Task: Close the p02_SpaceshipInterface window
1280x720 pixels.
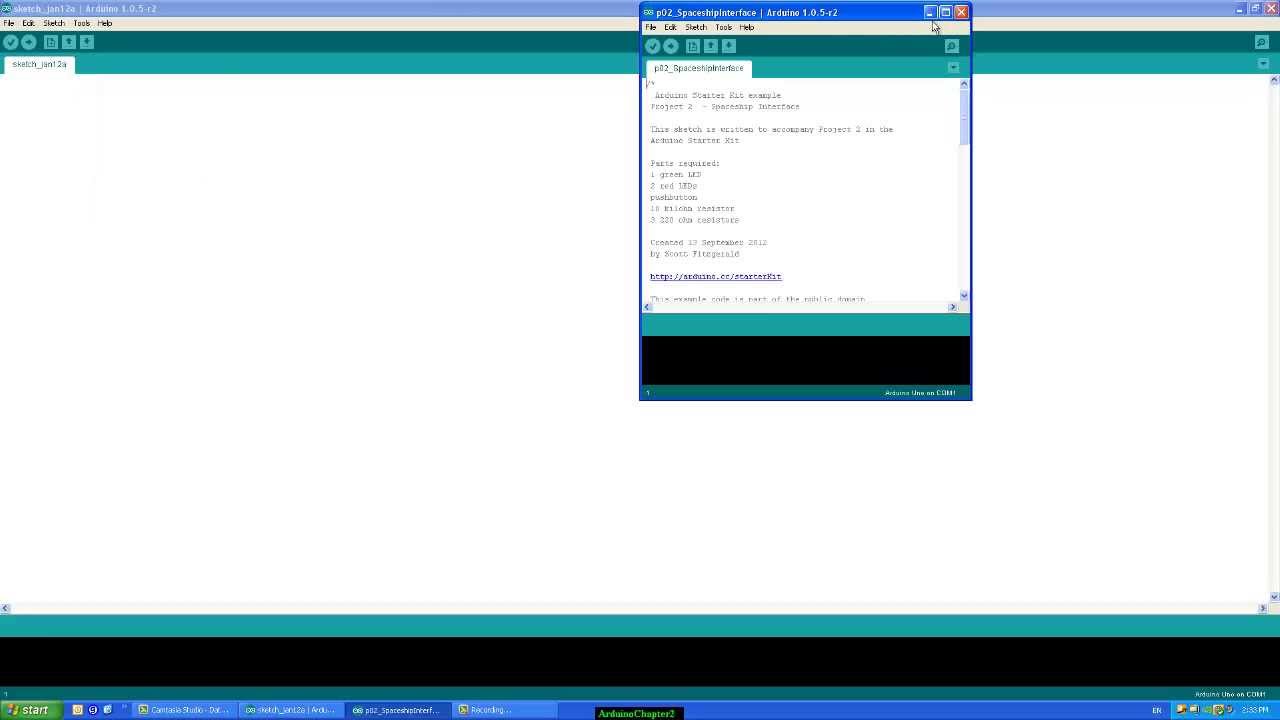Action: point(961,12)
